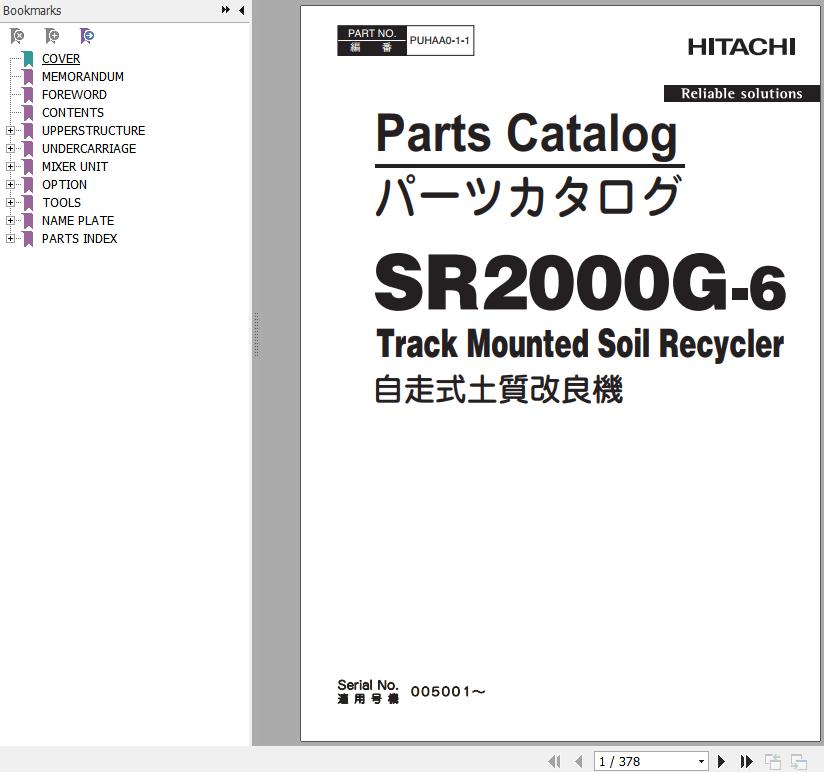Image resolution: width=824 pixels, height=772 pixels.
Task: Go to the next page
Action: [722, 761]
